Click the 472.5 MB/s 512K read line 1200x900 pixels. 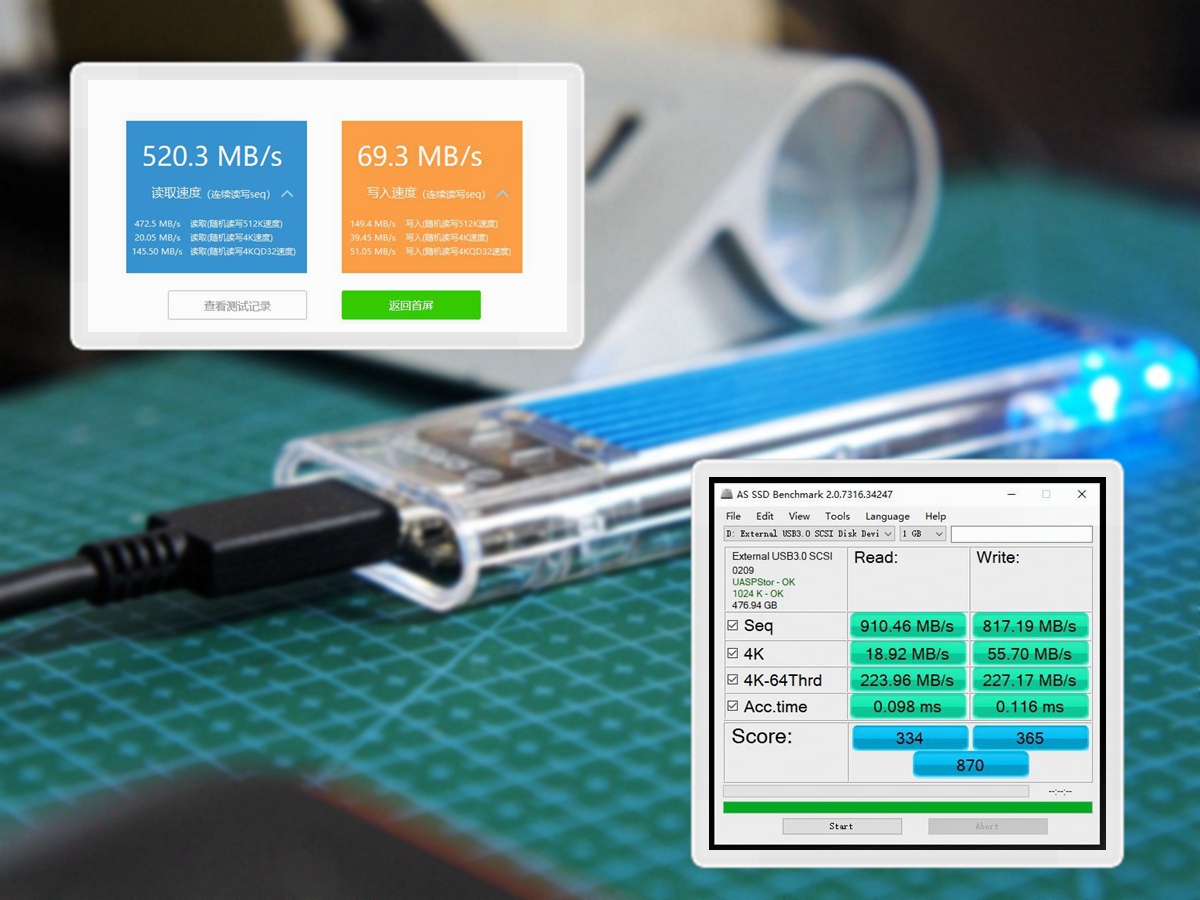click(x=208, y=224)
